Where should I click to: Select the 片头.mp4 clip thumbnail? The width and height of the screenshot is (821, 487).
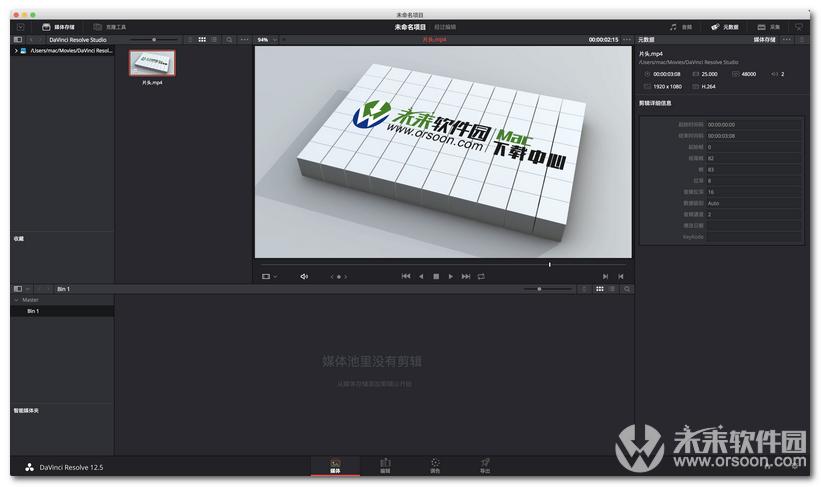(152, 63)
